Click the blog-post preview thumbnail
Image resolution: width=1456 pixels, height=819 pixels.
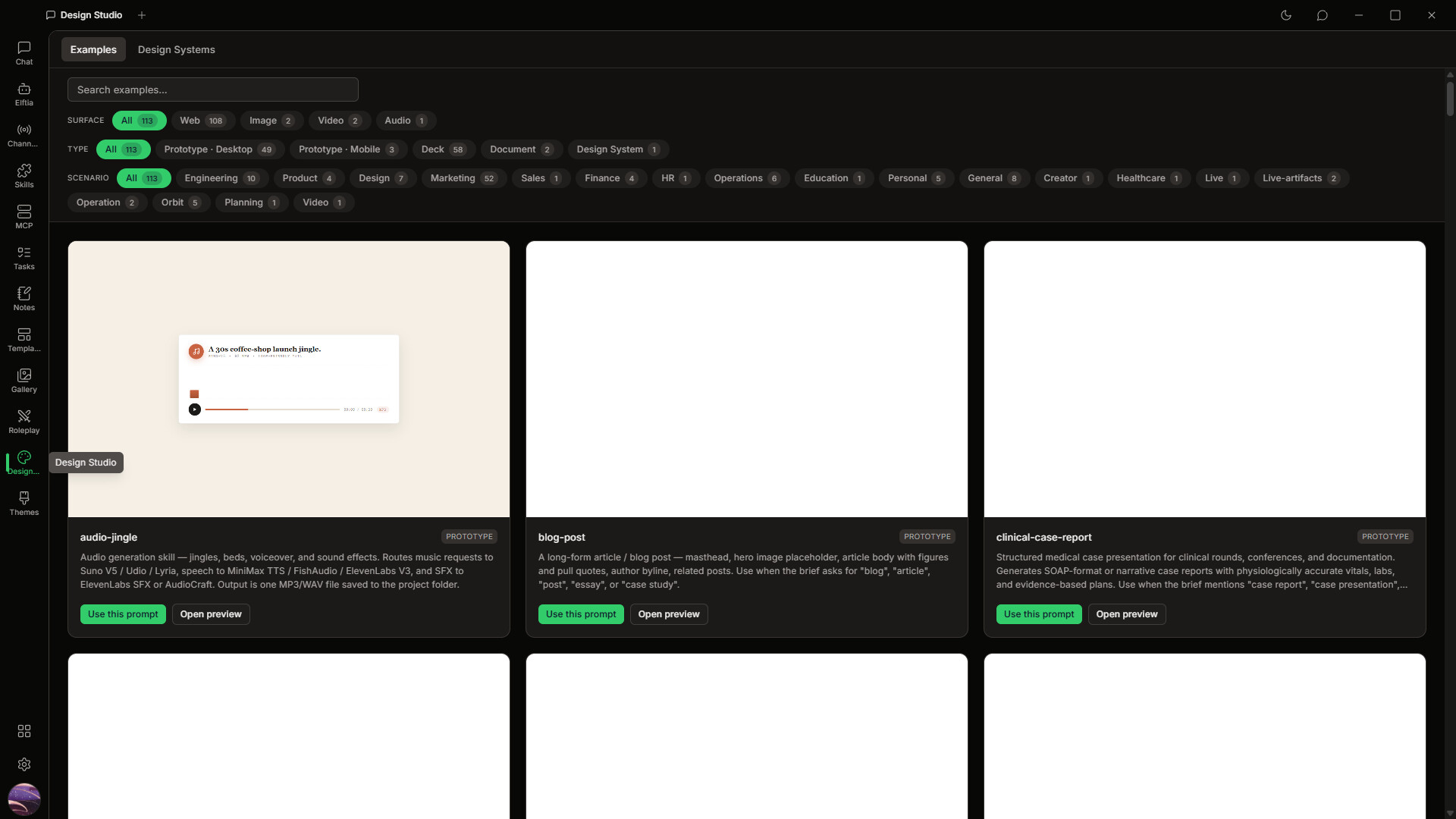click(x=747, y=379)
